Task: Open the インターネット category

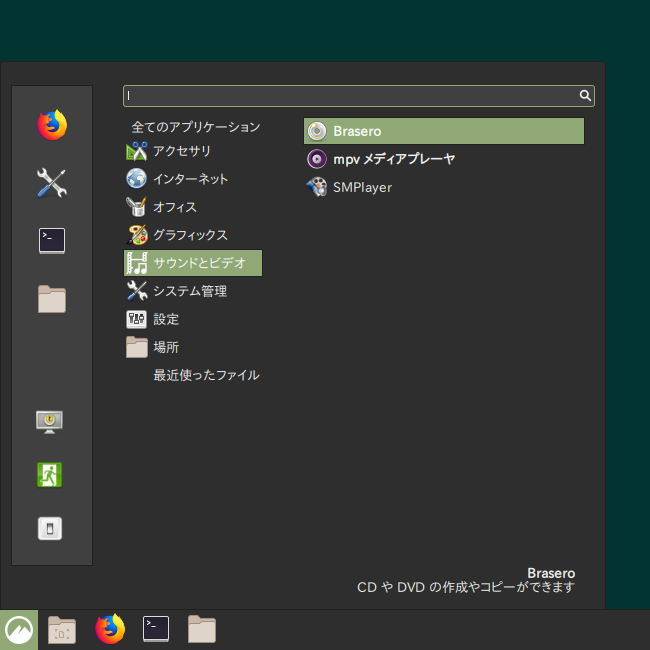Action: click(x=193, y=179)
